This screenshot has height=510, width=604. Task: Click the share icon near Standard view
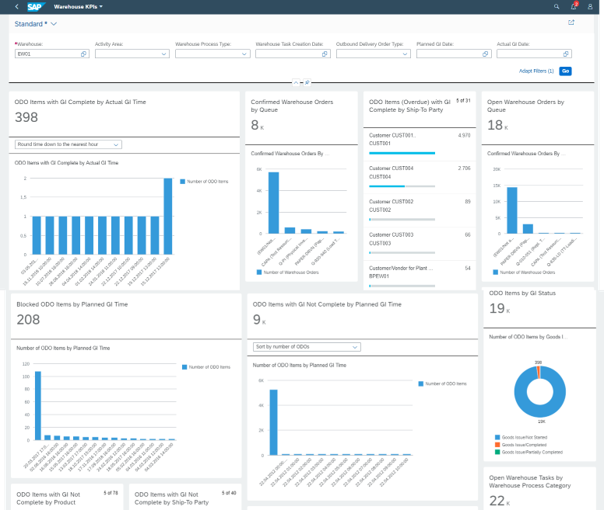[571, 23]
